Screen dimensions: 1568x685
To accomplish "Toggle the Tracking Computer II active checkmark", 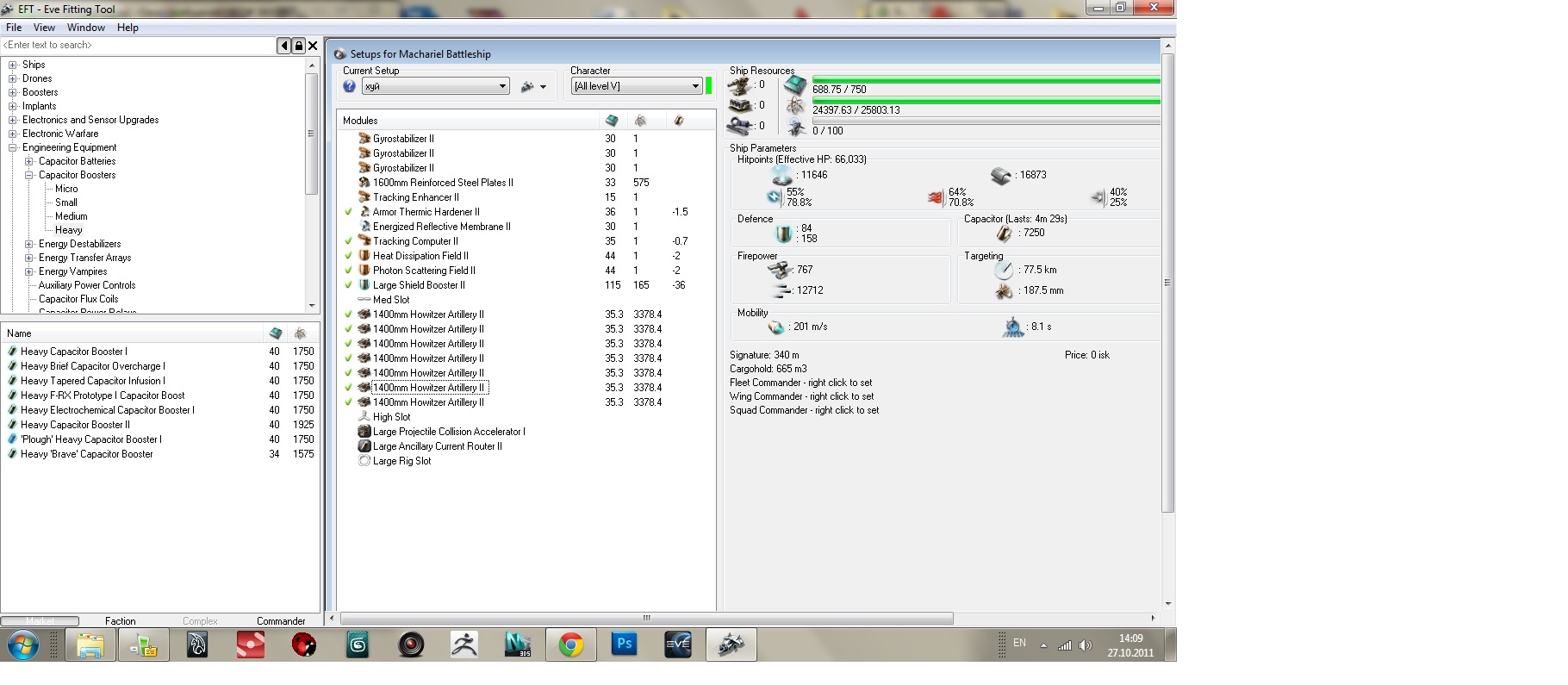I will pos(348,241).
